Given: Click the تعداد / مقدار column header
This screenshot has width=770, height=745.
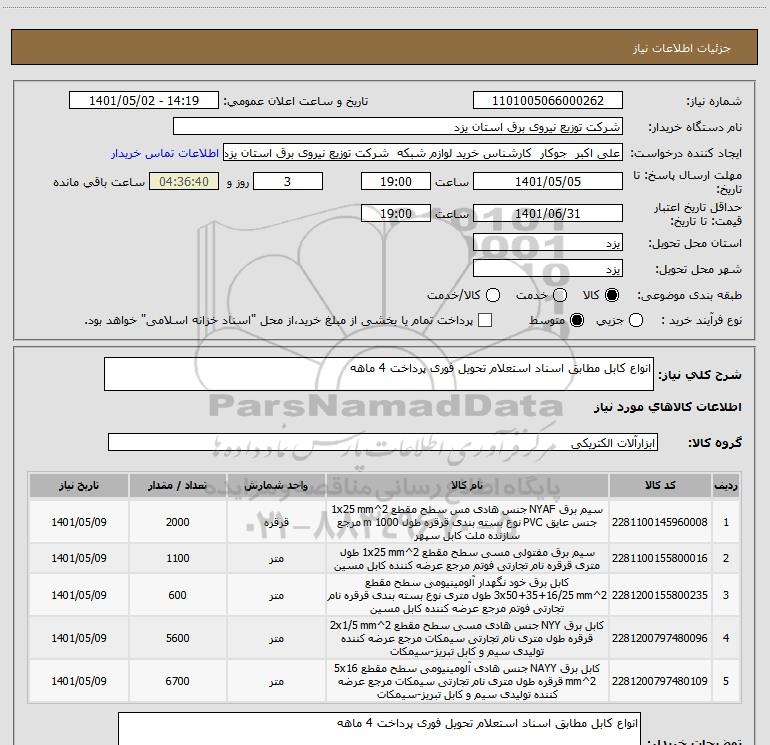Looking at the screenshot, I should [x=177, y=486].
